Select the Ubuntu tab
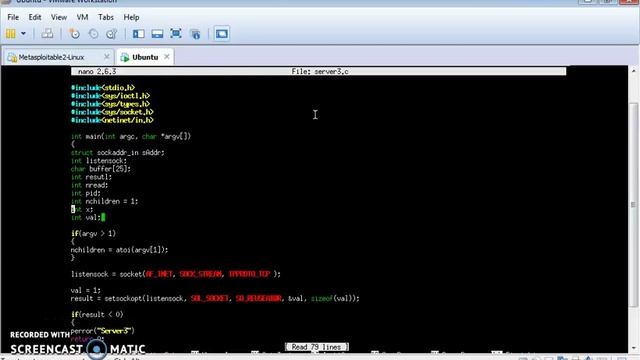 coord(145,57)
